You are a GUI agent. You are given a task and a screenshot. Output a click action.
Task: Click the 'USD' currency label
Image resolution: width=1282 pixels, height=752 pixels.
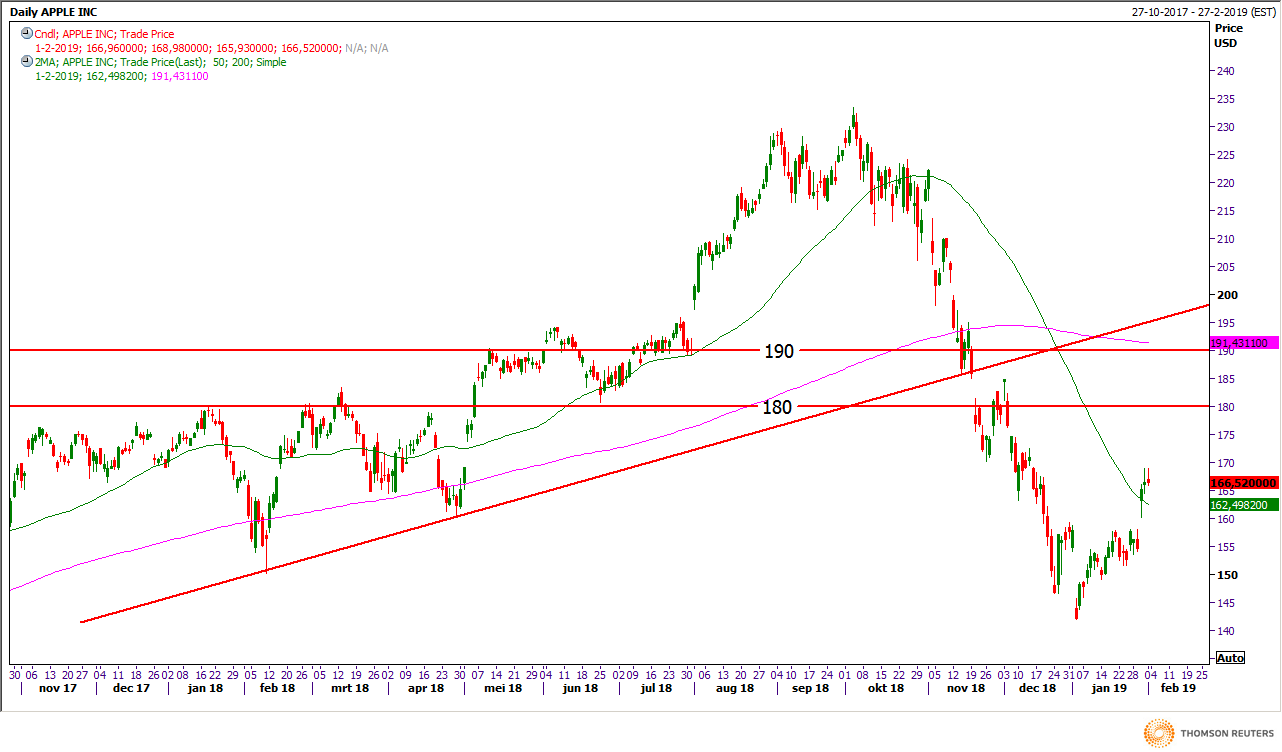point(1226,43)
